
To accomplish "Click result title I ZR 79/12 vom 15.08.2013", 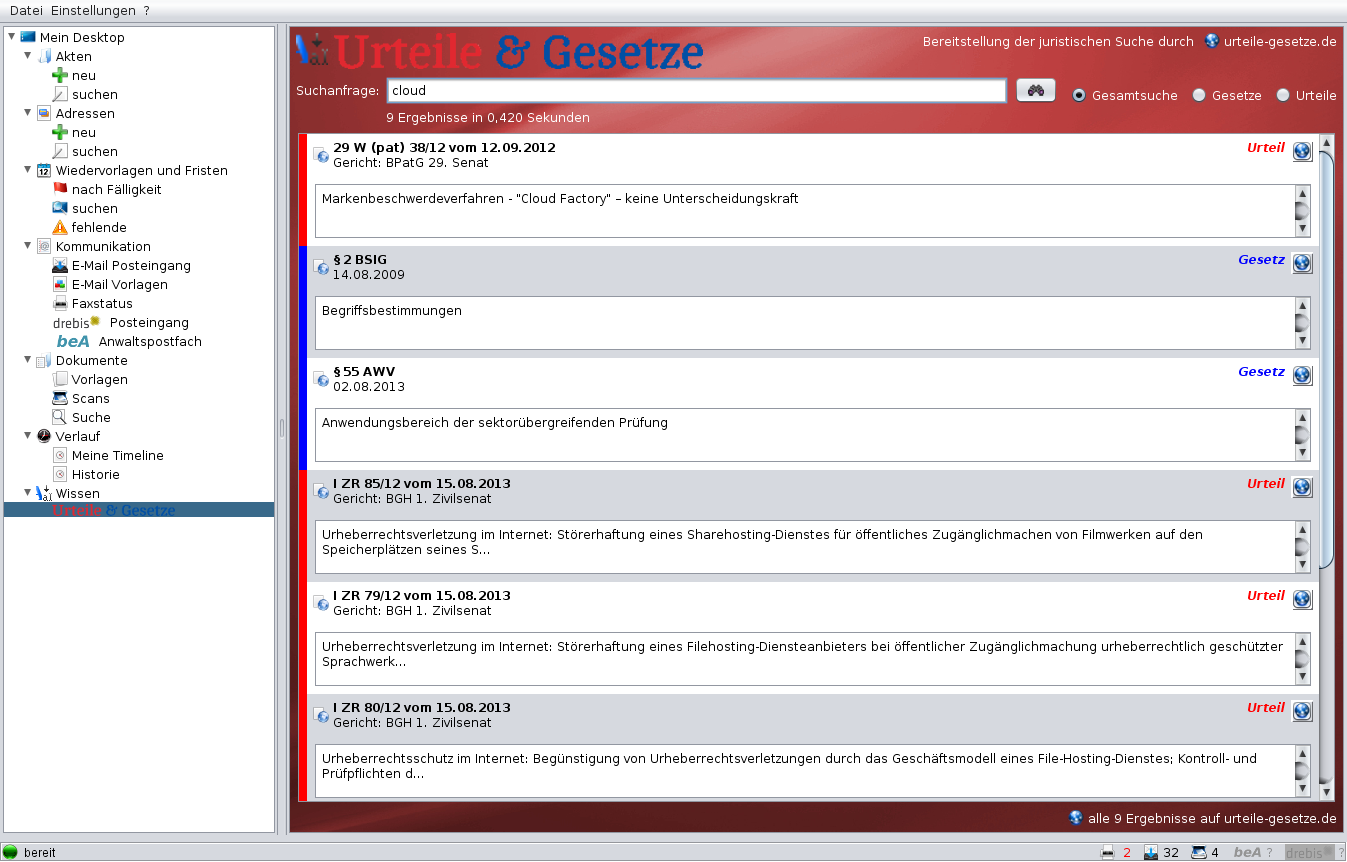I will (421, 595).
